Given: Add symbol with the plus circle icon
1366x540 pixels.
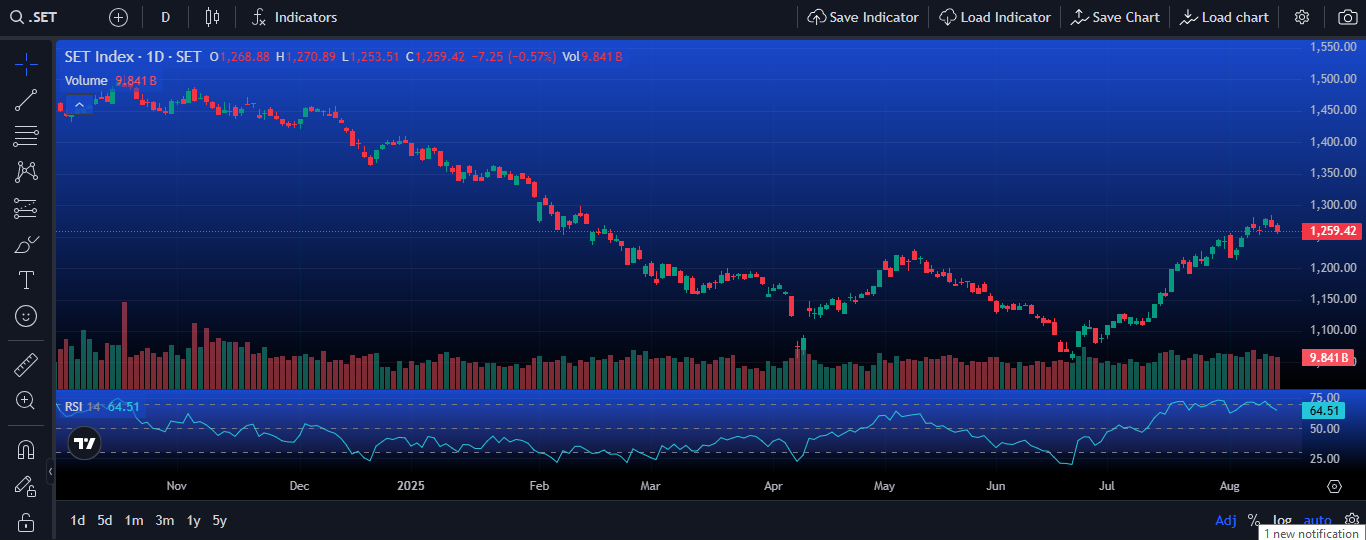Looking at the screenshot, I should point(119,17).
